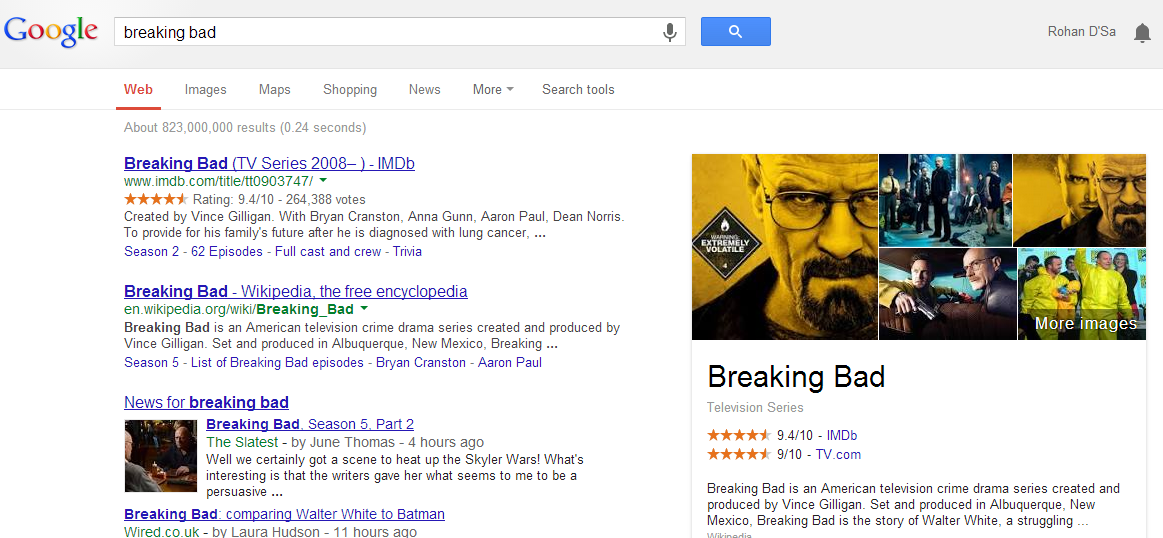Open List of Breaking Bad episodes link
1163x538 pixels.
click(x=277, y=363)
